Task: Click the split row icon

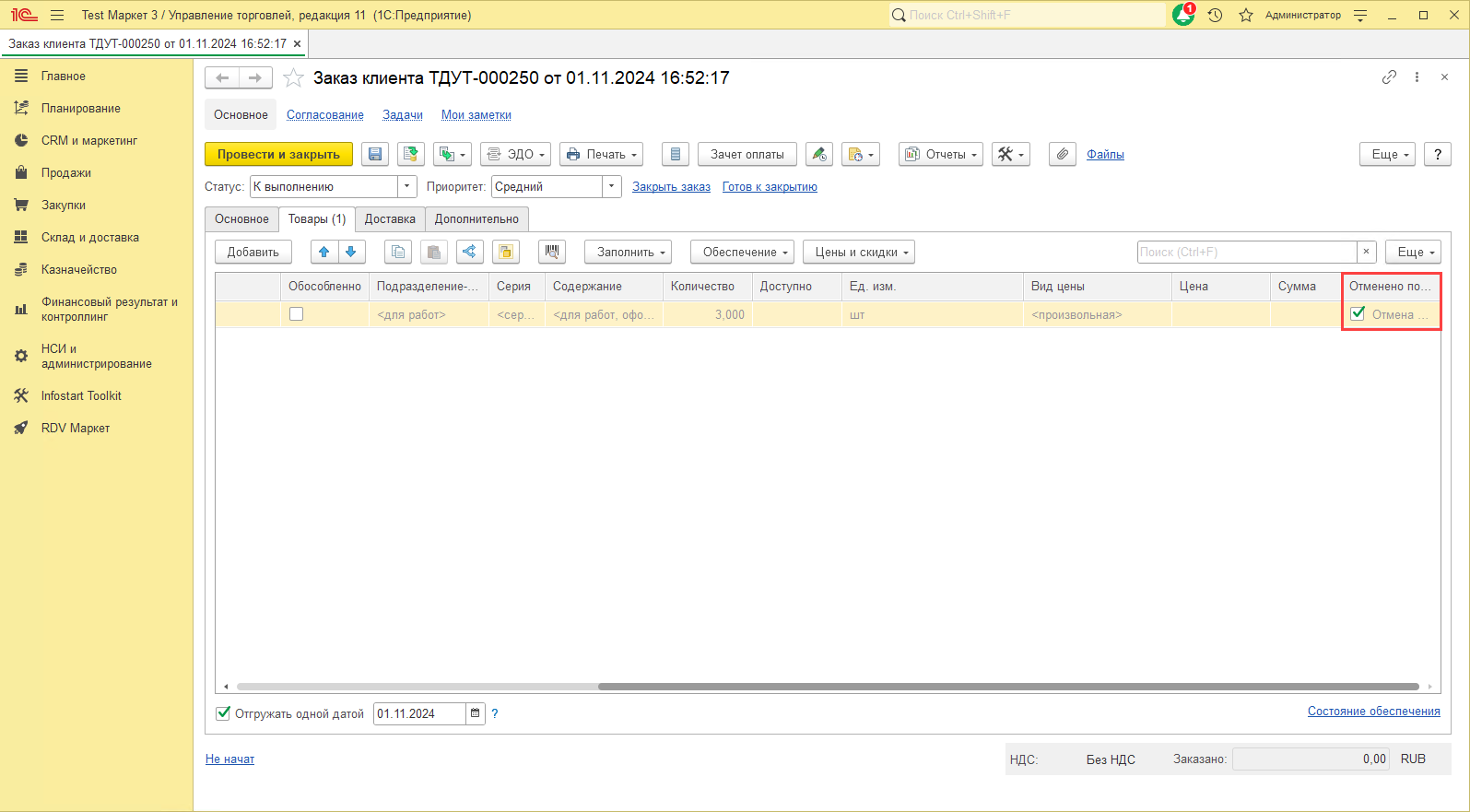Action: (x=470, y=253)
